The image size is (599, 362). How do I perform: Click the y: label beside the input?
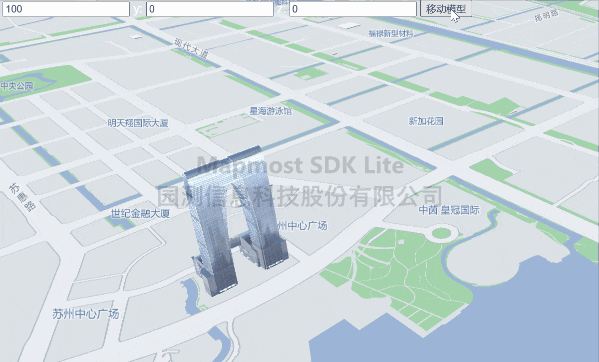(x=138, y=9)
